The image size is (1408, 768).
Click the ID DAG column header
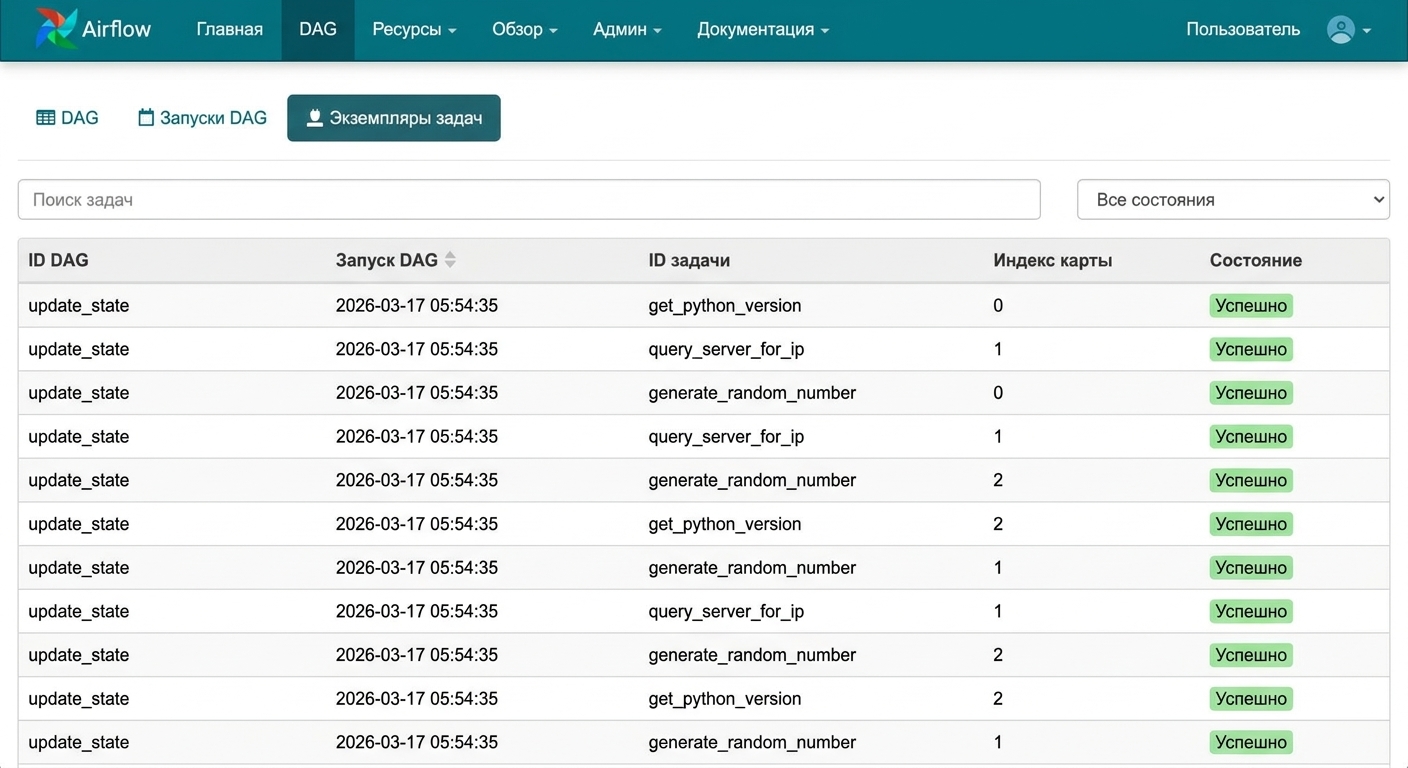click(58, 260)
